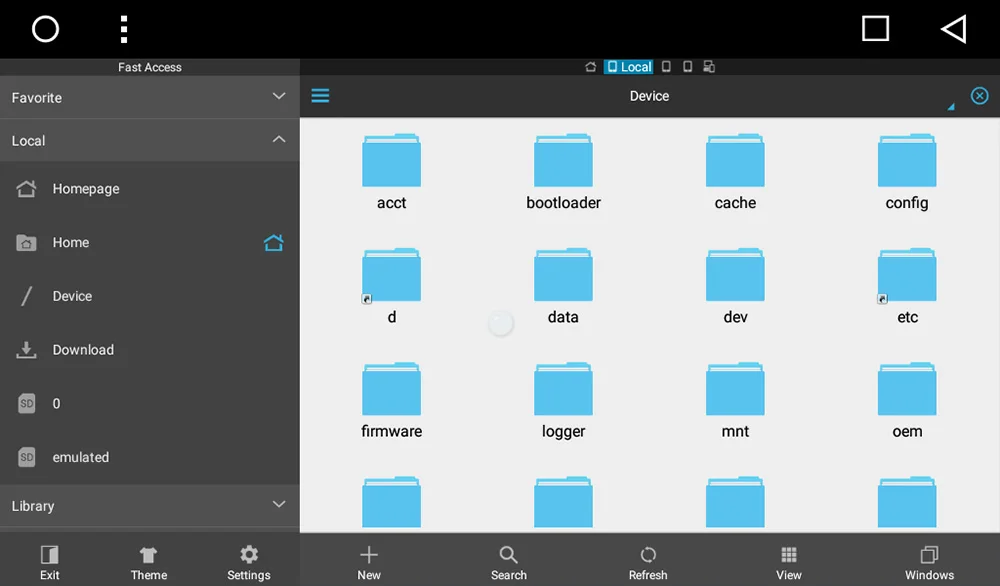The image size is (1000, 586).
Task: Click the Exit button
Action: [50, 562]
